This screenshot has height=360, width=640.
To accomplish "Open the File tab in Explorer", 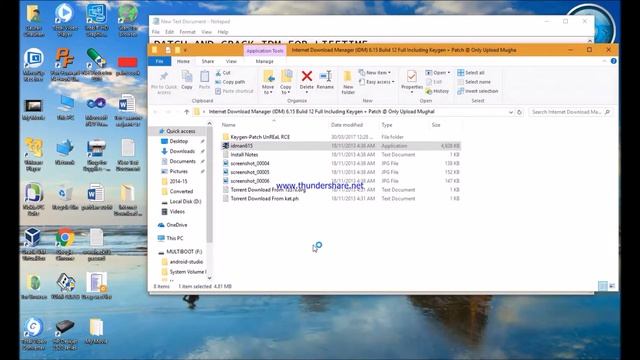I will tap(160, 61).
